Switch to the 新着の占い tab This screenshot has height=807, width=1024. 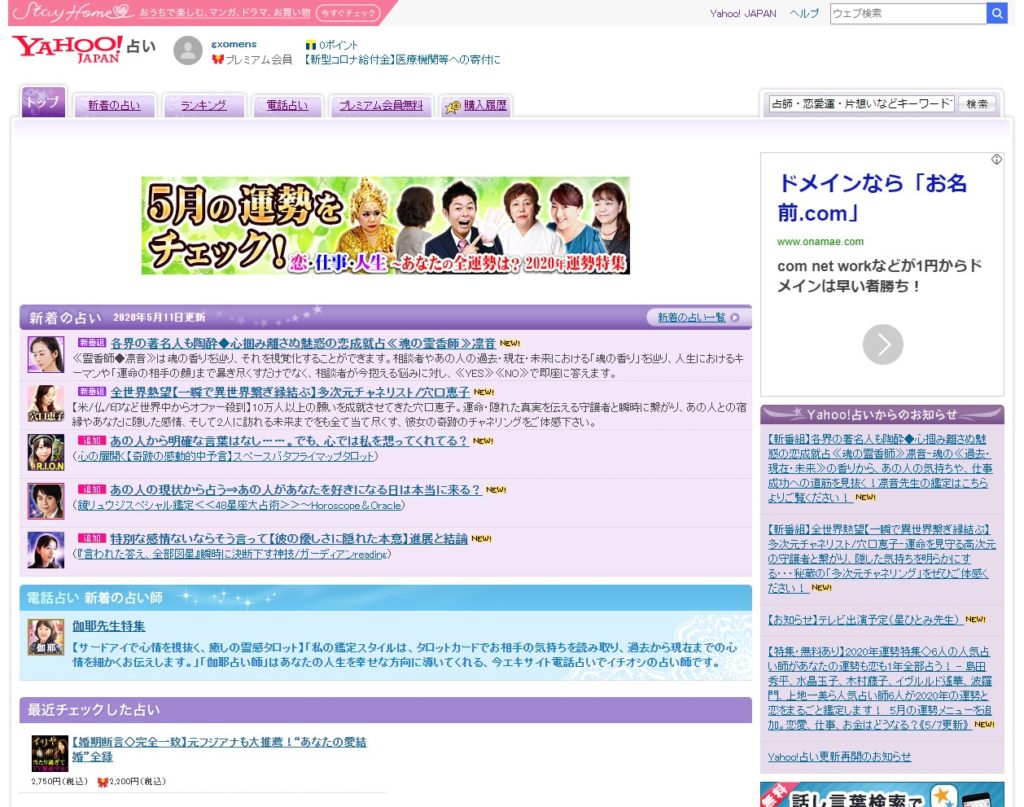pos(114,105)
